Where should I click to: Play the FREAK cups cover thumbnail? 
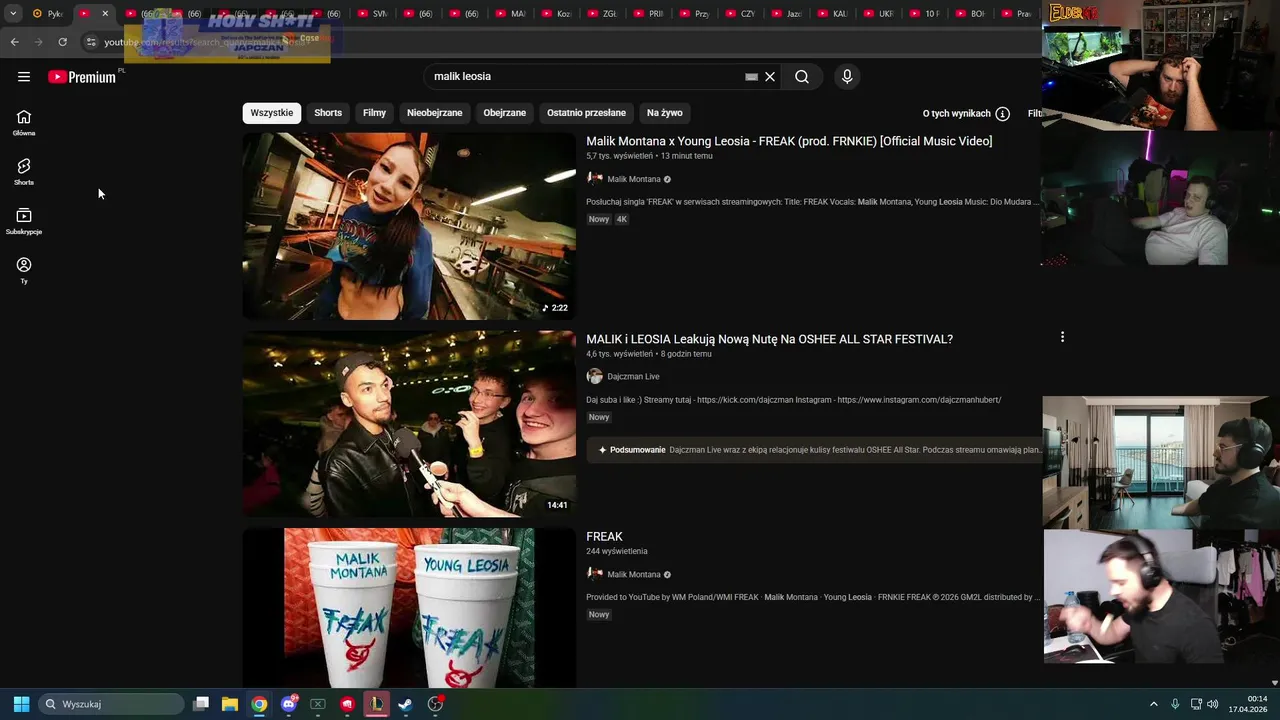coord(409,607)
